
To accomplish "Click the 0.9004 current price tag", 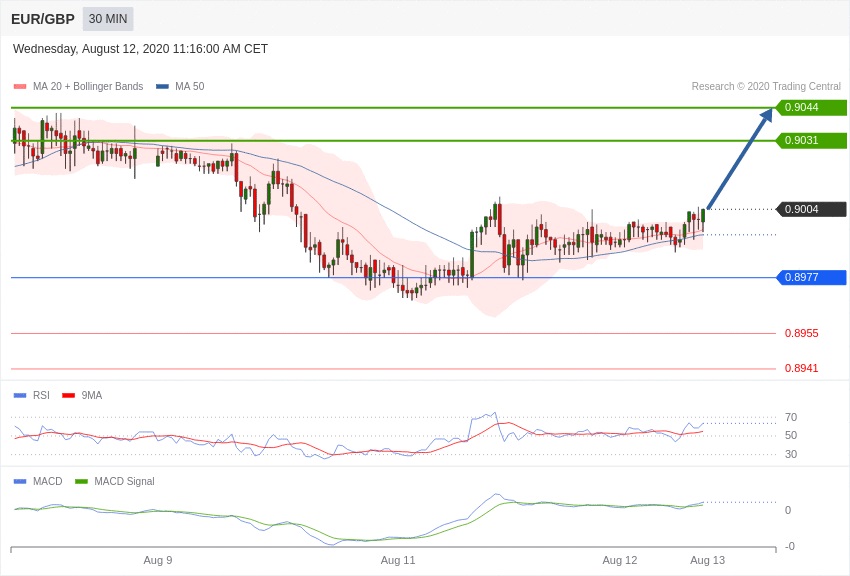I will click(811, 209).
